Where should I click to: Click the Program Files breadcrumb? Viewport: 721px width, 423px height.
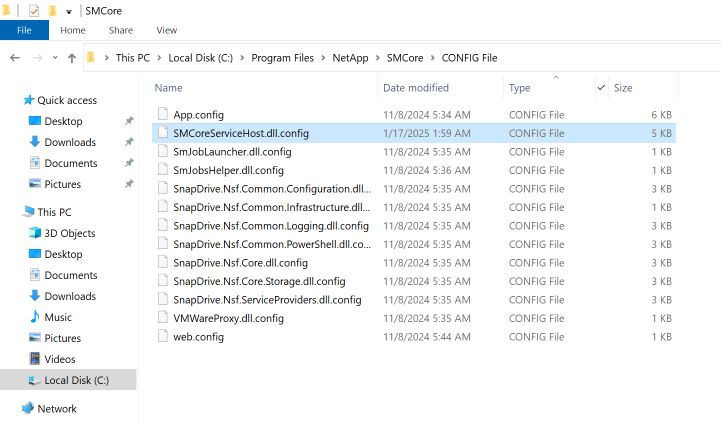coord(282,58)
